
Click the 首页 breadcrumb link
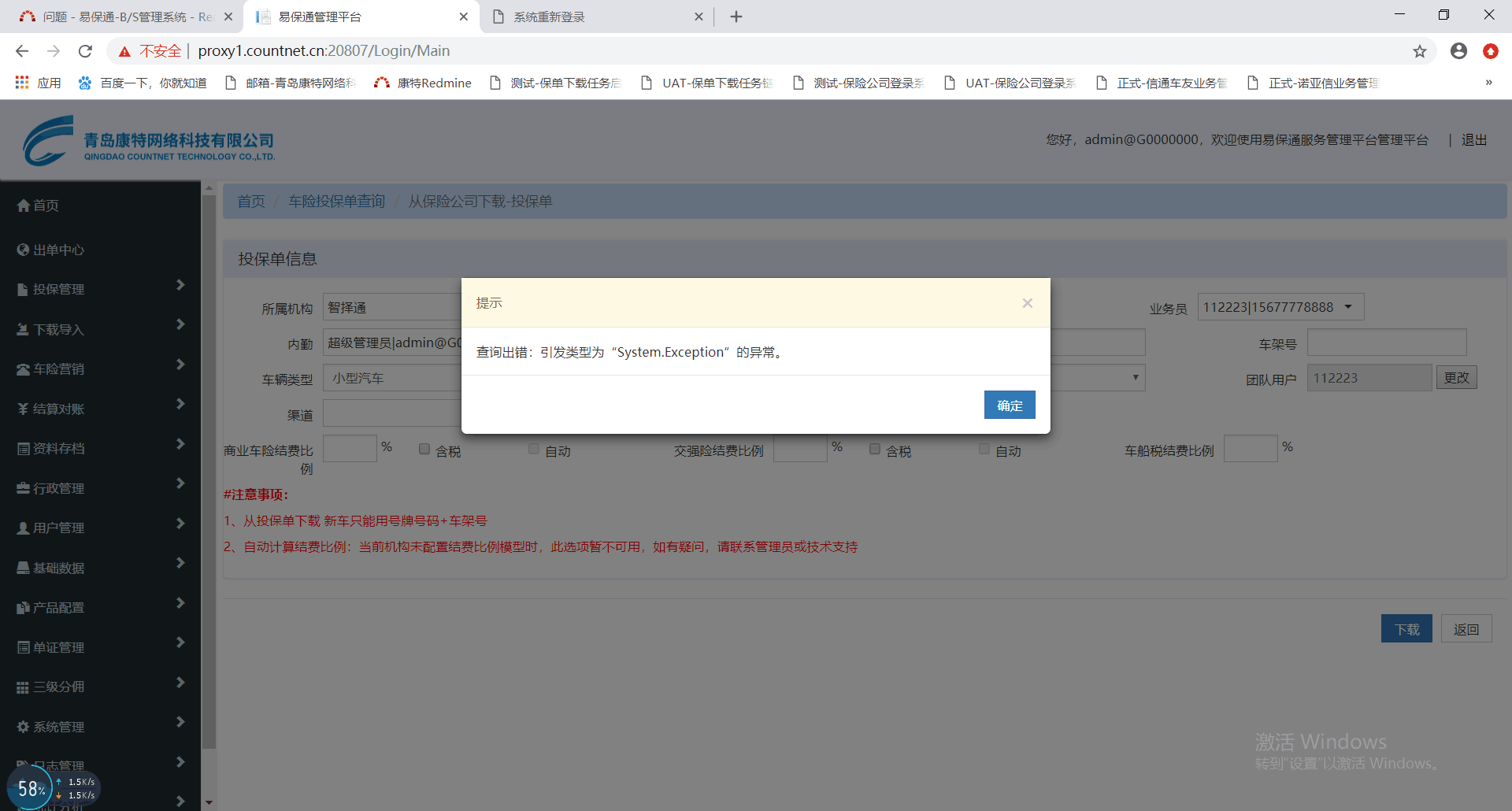coord(251,202)
